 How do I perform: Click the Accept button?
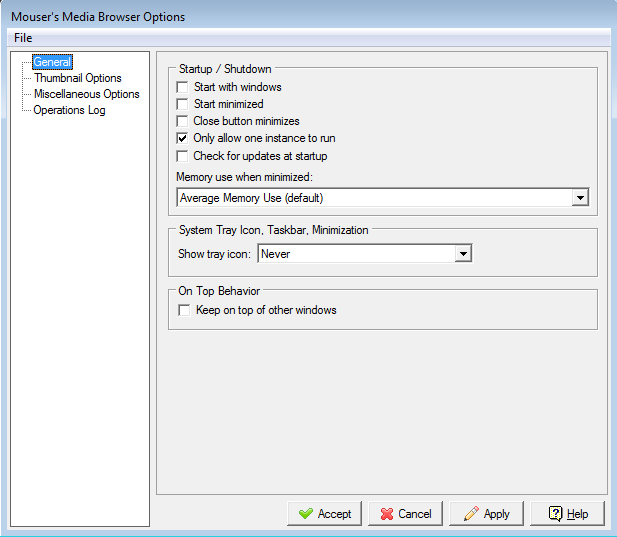tap(324, 513)
